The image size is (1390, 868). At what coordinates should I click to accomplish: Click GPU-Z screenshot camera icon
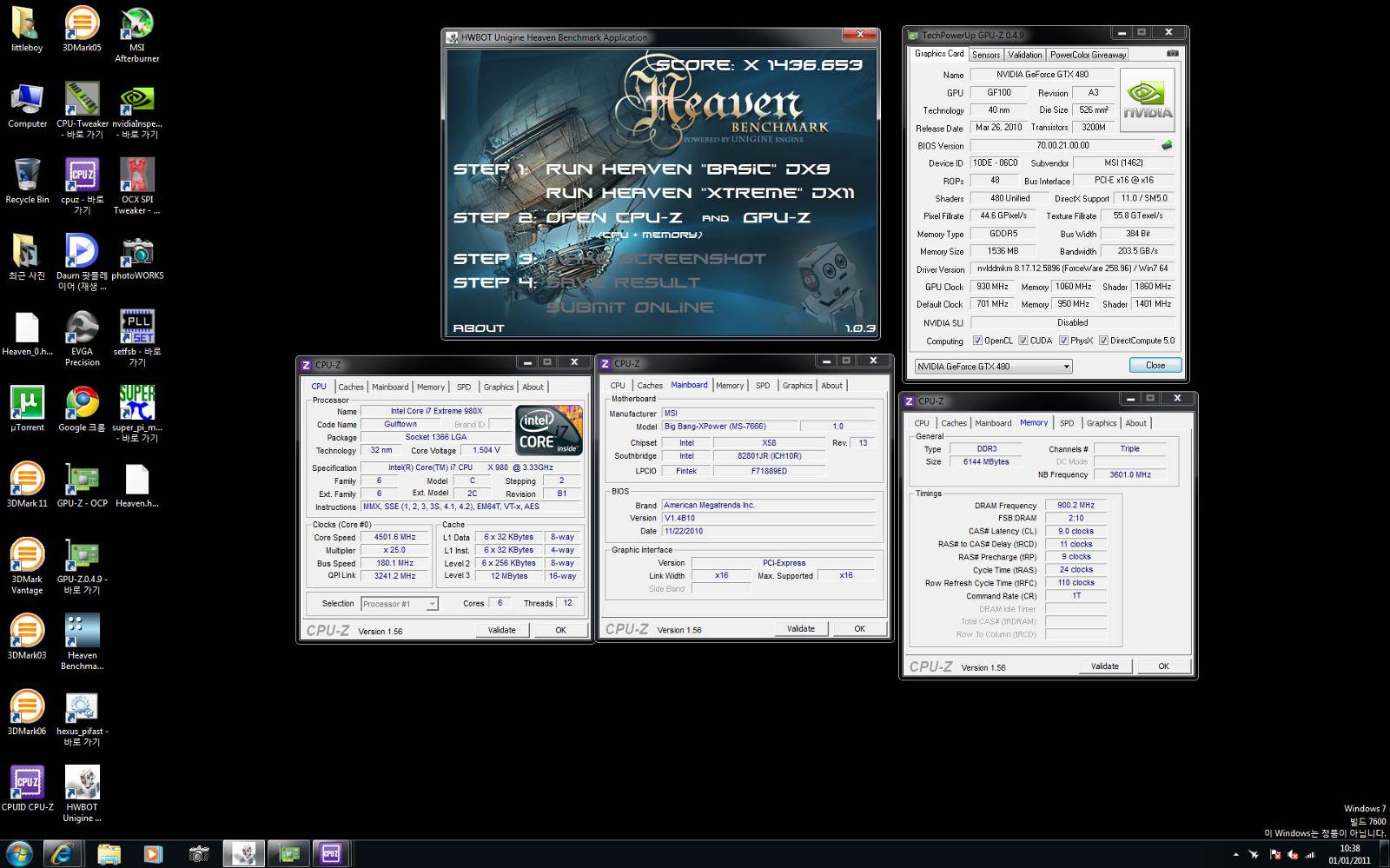(x=1172, y=54)
